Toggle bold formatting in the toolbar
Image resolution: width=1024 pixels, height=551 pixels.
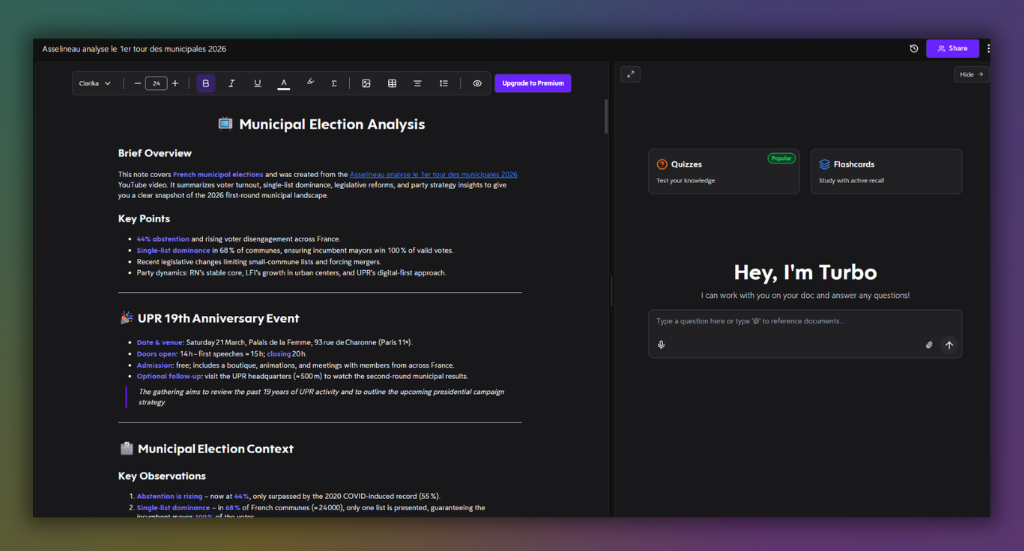click(206, 83)
